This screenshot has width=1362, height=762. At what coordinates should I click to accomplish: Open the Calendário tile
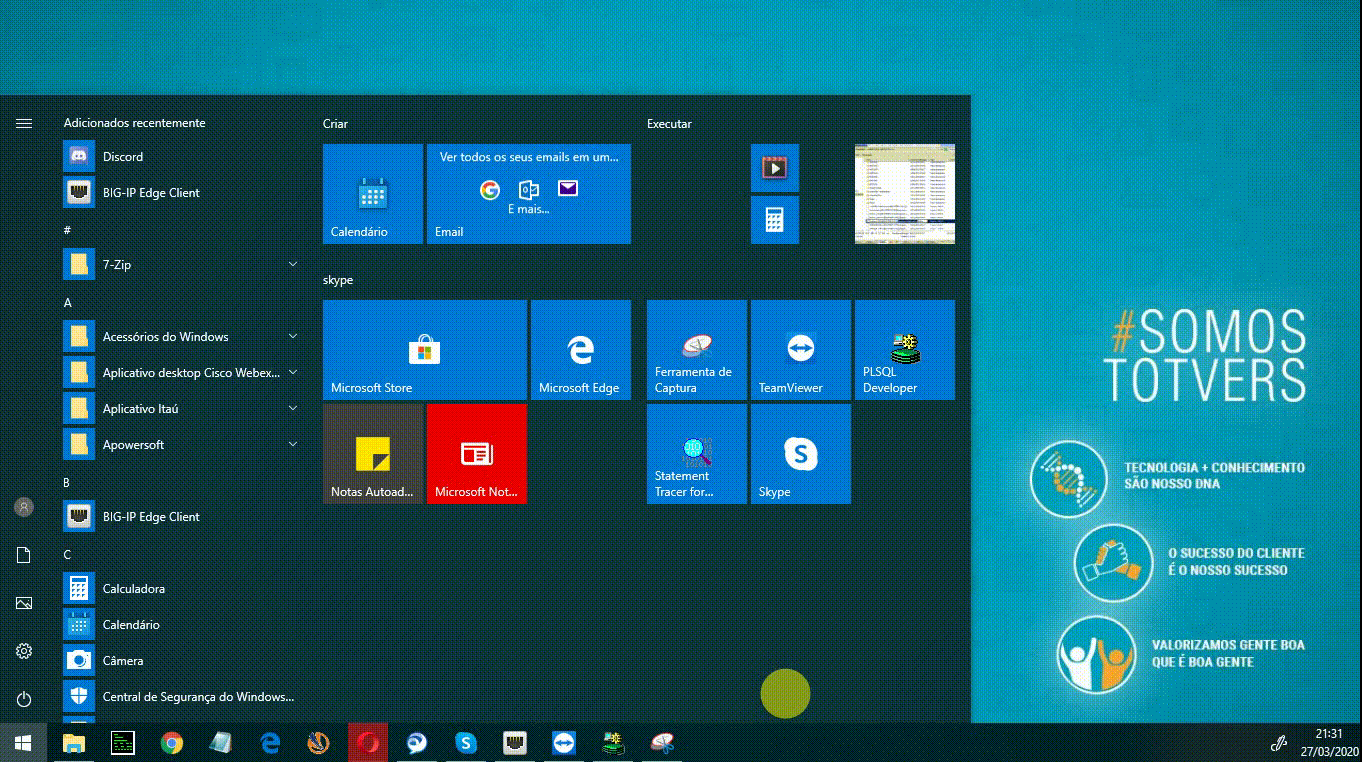pyautogui.click(x=373, y=194)
